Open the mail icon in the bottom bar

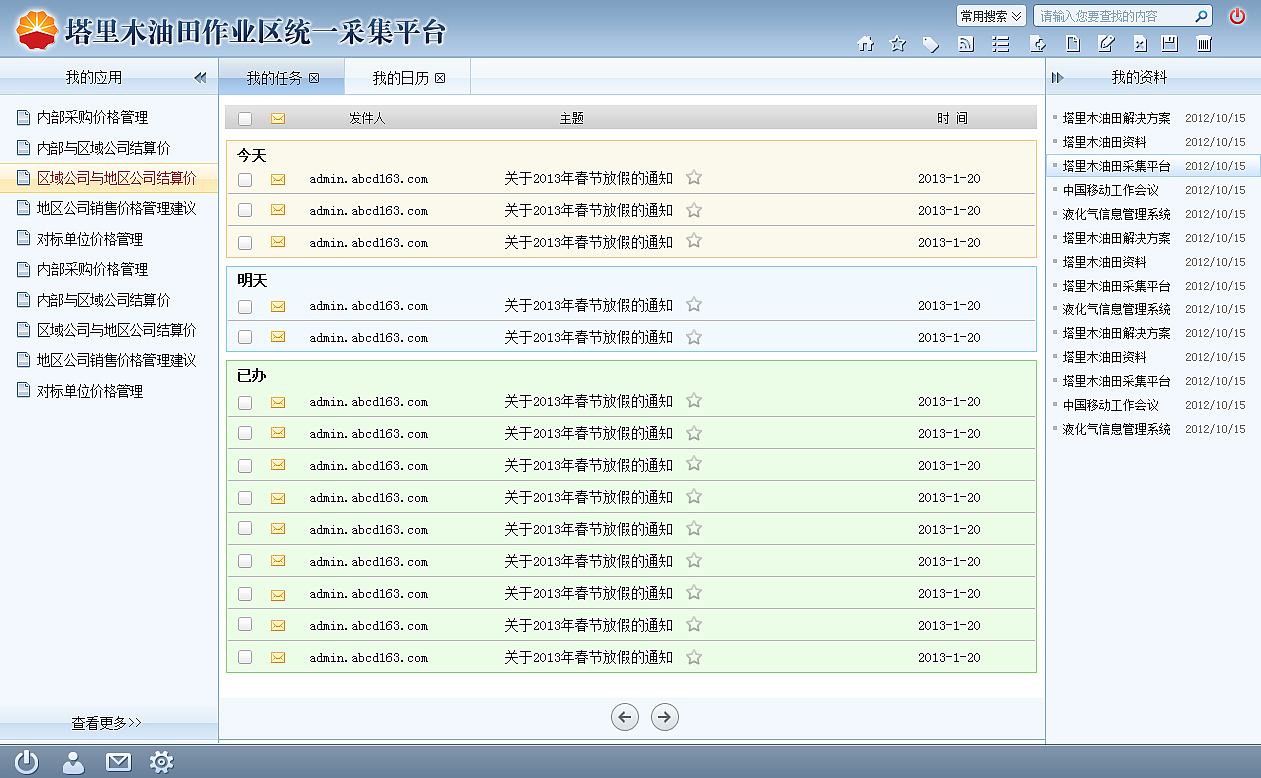(x=118, y=762)
